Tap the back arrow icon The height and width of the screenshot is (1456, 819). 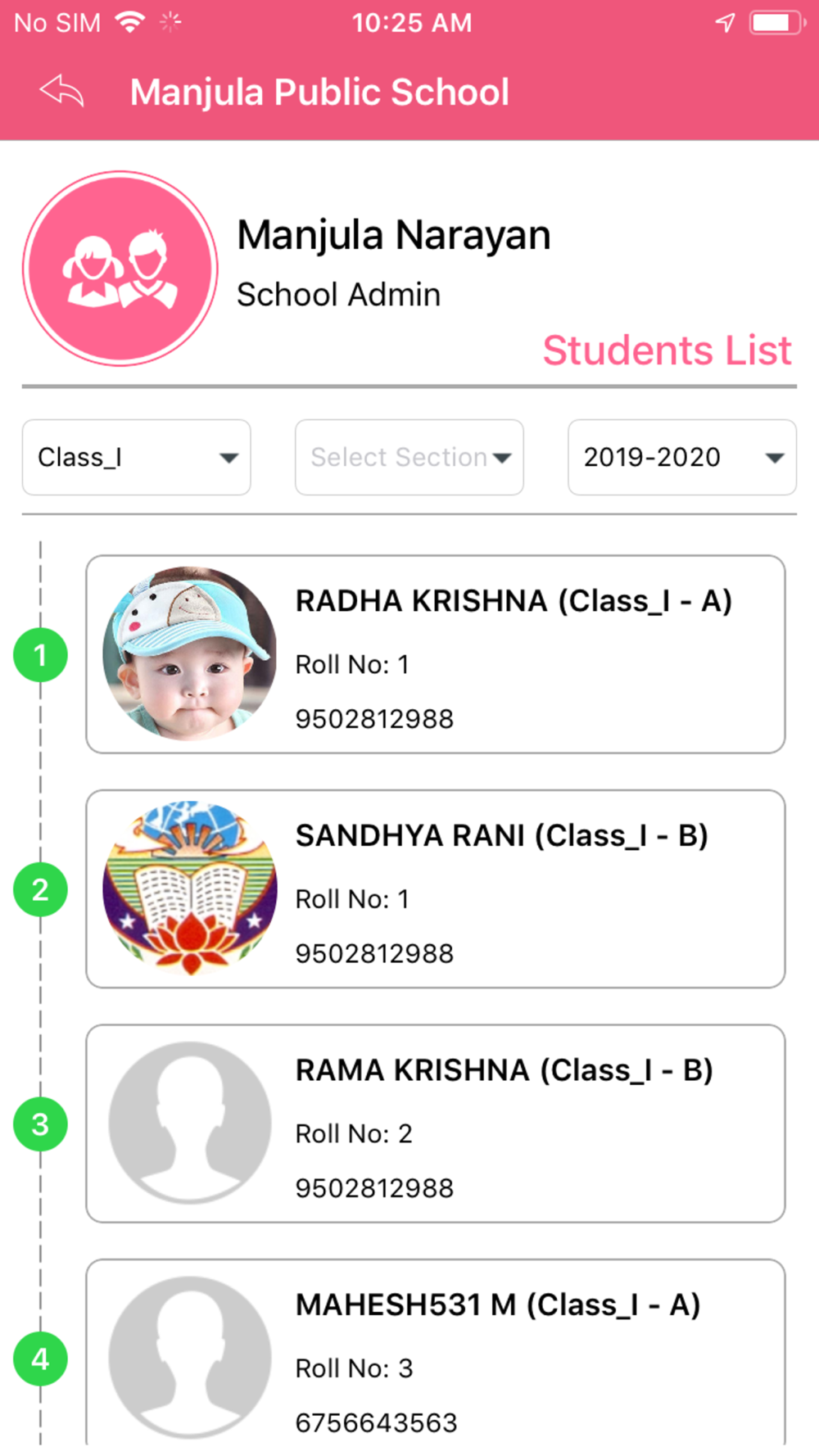[x=62, y=91]
